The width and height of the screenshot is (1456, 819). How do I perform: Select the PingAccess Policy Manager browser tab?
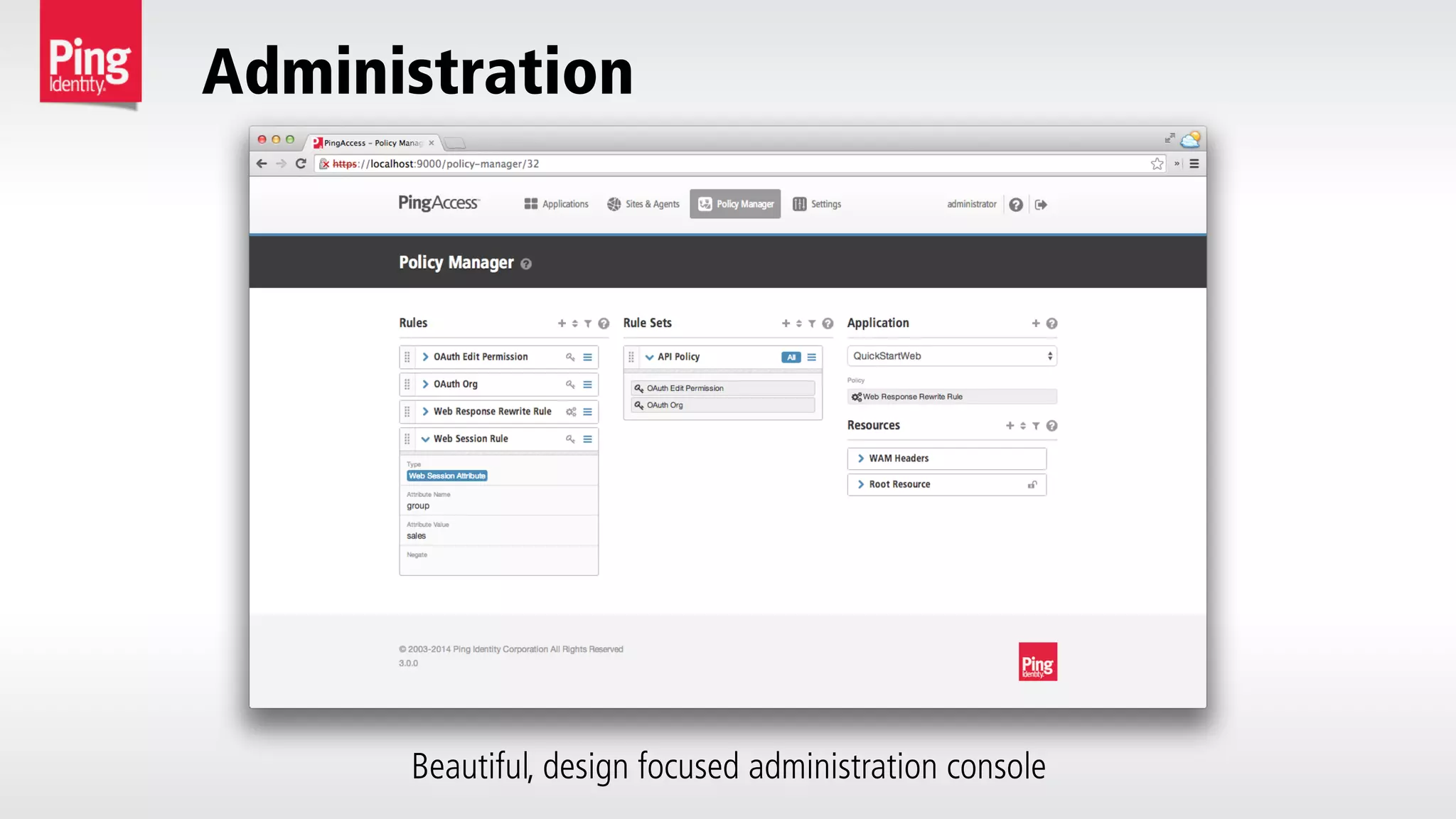[373, 143]
